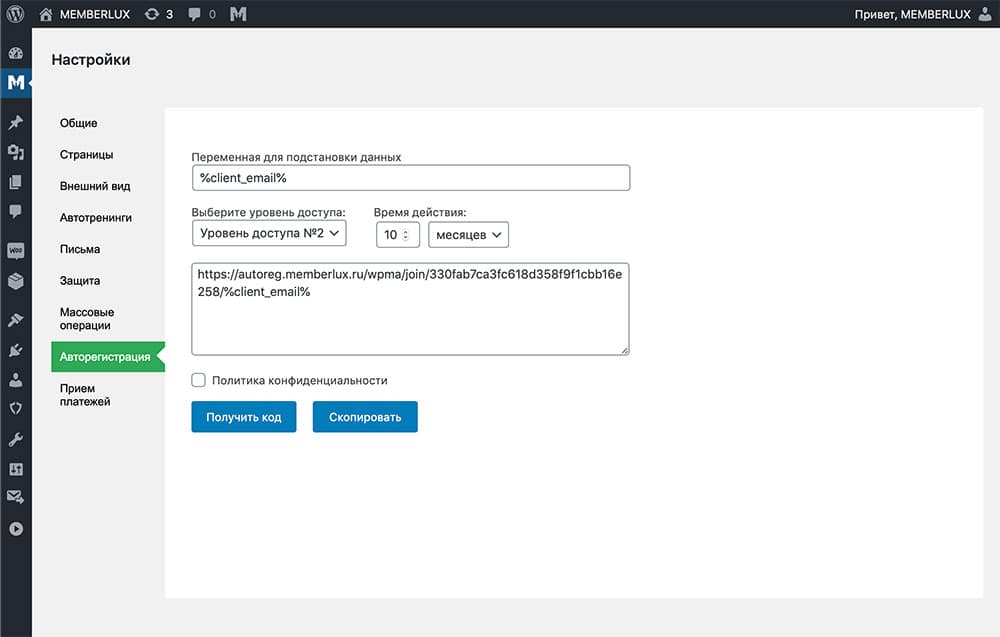Enable the Политика конфиденциальности checkbox
Image resolution: width=1000 pixels, height=637 pixels.
[x=198, y=380]
